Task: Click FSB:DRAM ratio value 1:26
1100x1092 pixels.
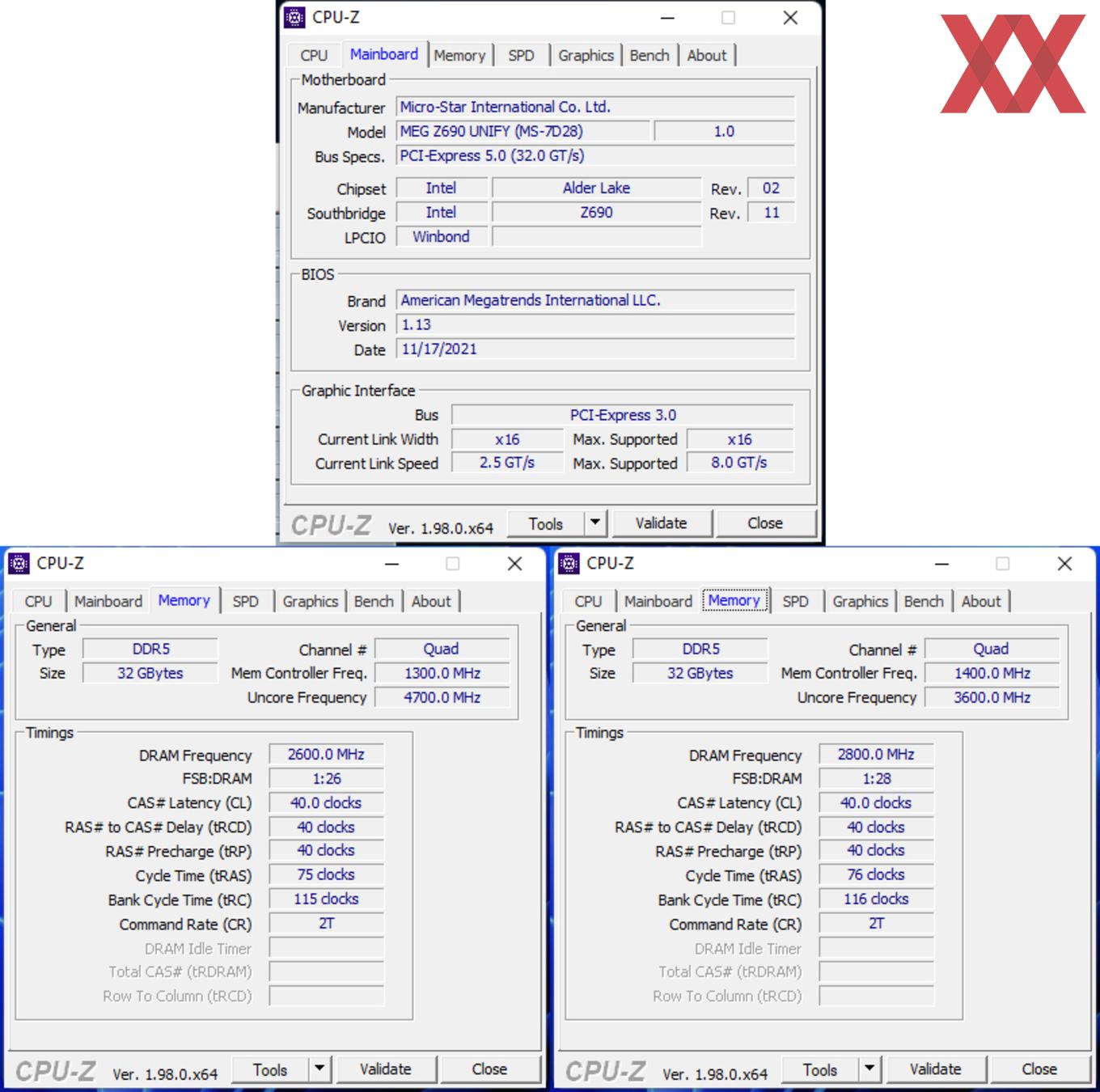Action: coord(326,778)
